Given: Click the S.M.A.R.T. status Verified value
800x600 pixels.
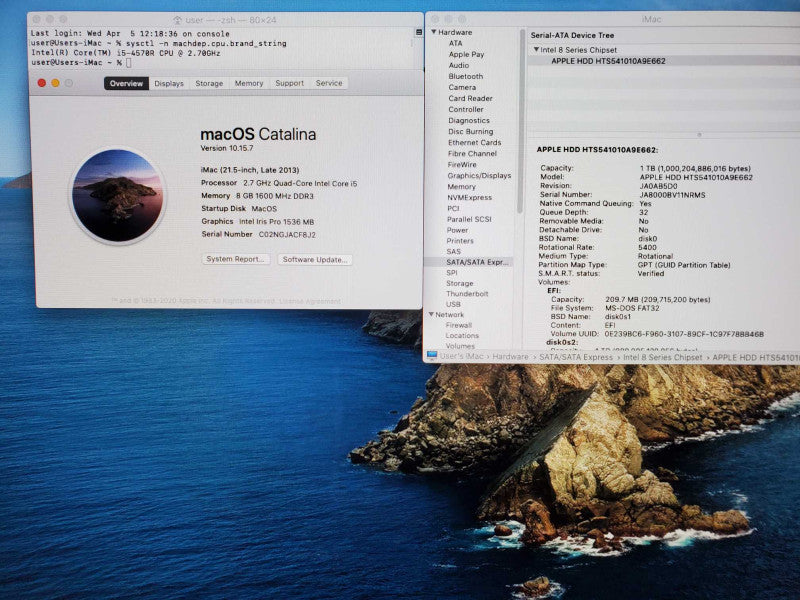Looking at the screenshot, I should click(x=651, y=273).
